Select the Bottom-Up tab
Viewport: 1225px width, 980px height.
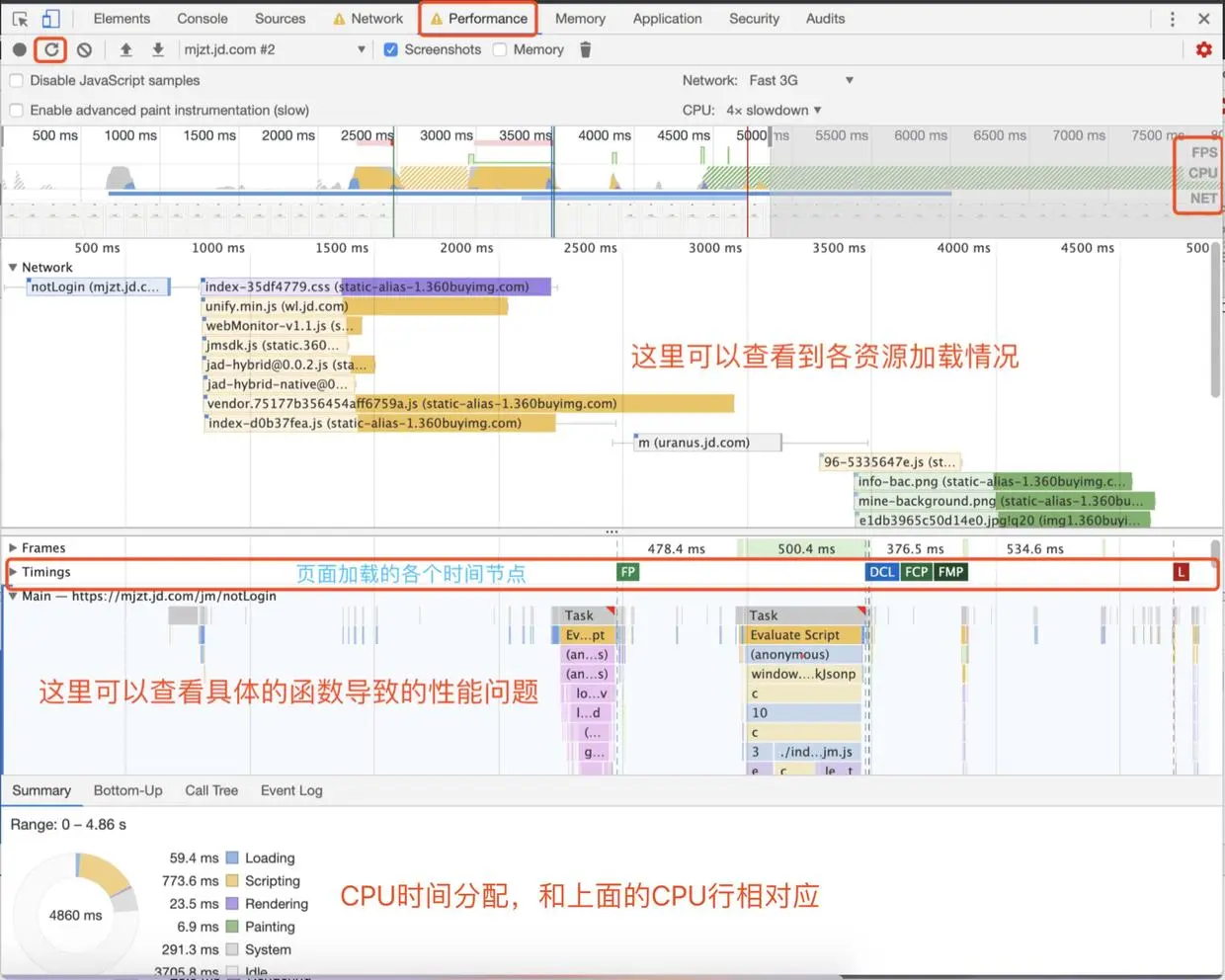tap(128, 790)
